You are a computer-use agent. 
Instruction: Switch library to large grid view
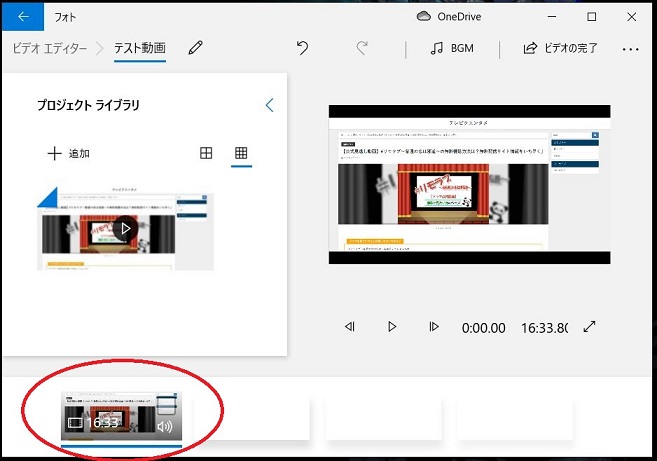click(206, 153)
